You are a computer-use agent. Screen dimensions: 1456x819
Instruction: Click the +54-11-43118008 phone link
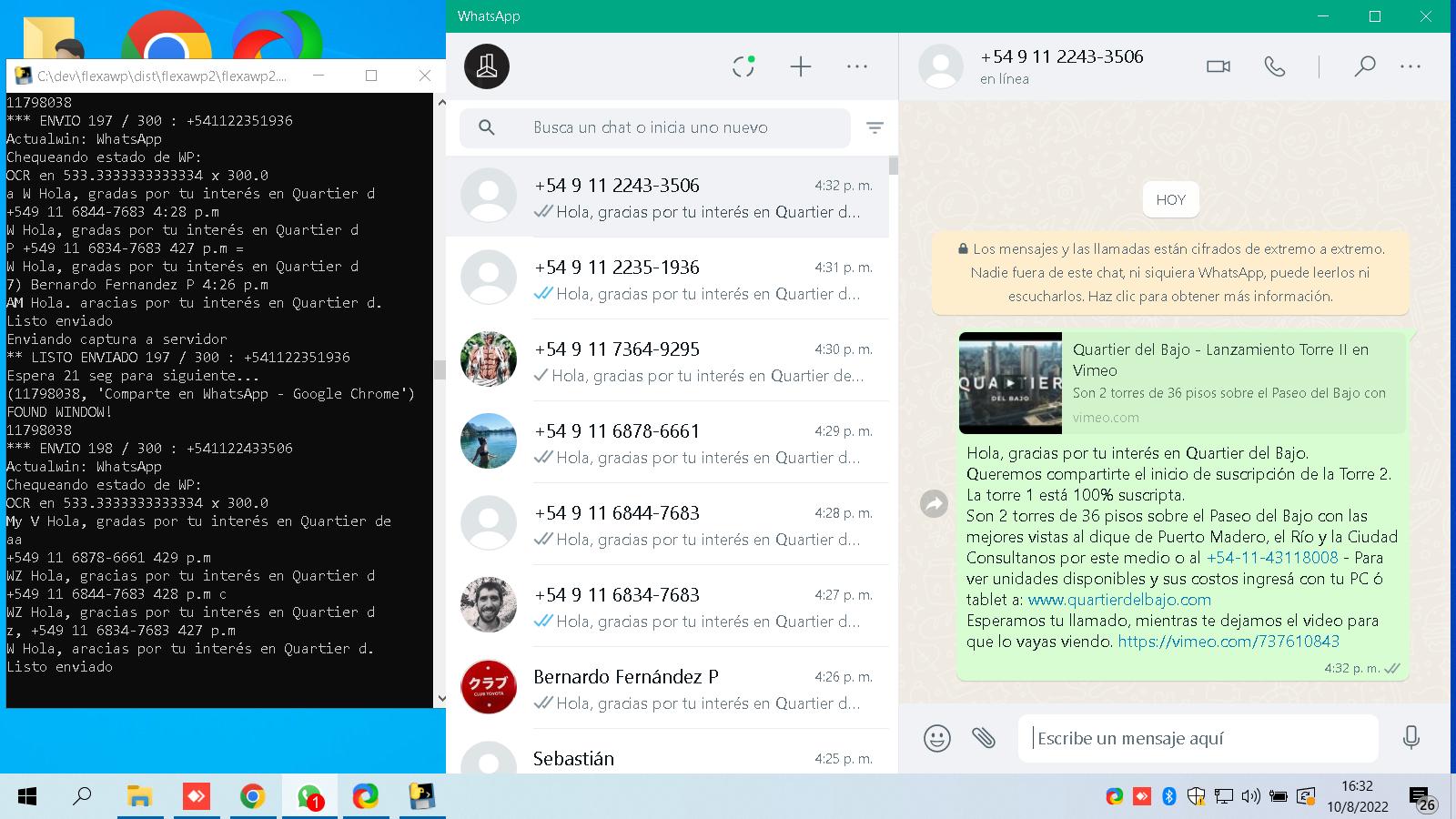[x=1272, y=558]
